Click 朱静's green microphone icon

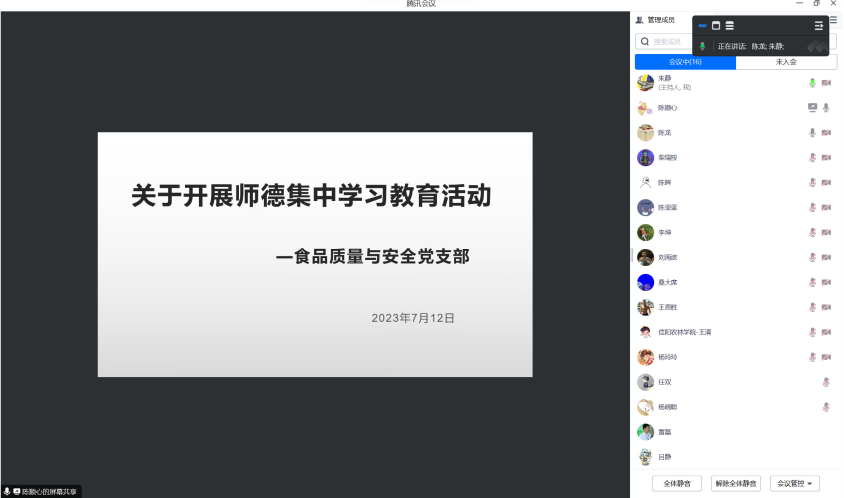click(x=812, y=82)
